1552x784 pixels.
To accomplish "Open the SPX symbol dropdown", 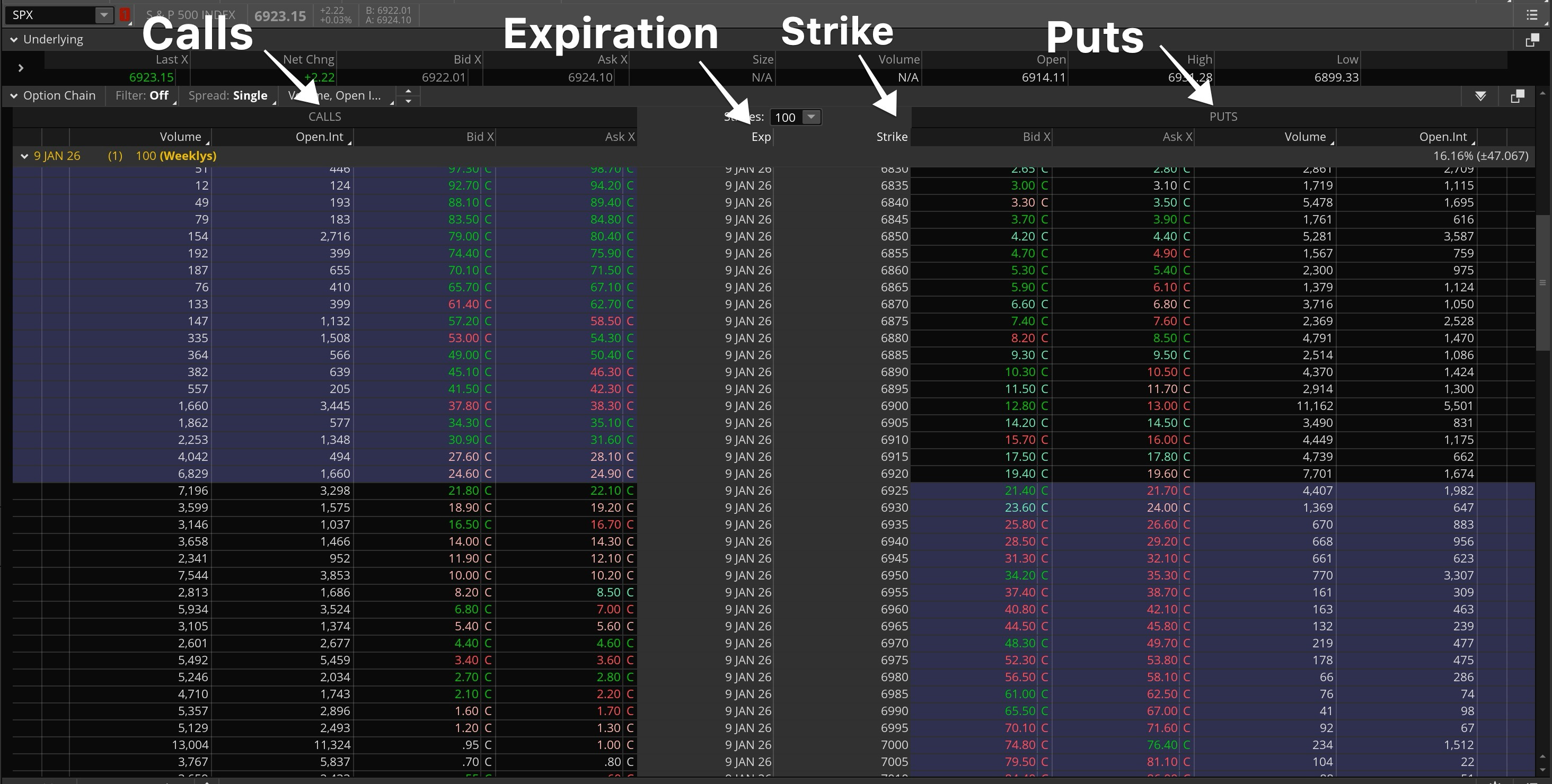I will pyautogui.click(x=104, y=15).
